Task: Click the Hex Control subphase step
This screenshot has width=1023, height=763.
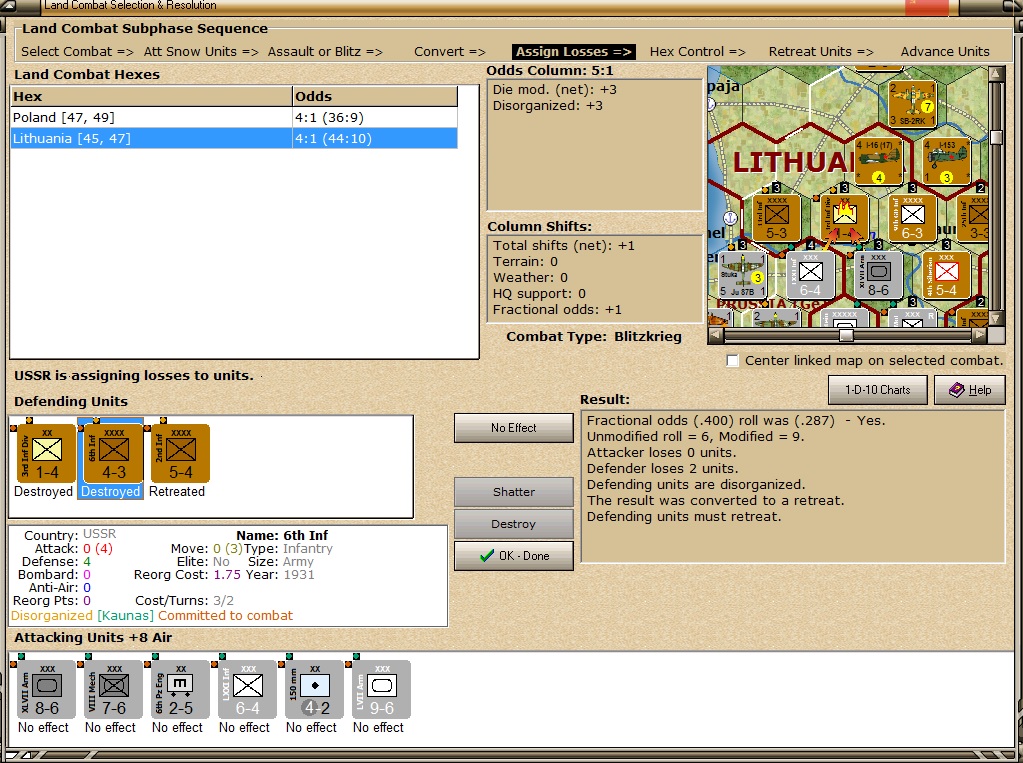Action: pyautogui.click(x=697, y=52)
